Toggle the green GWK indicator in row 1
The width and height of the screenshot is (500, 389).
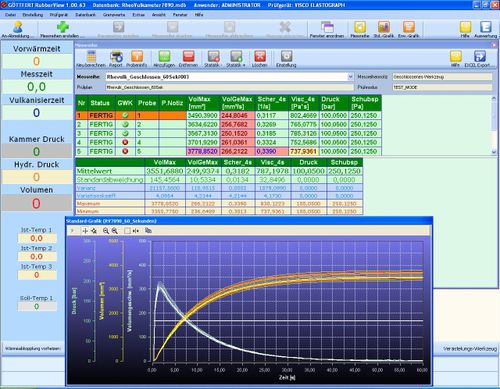(x=125, y=115)
